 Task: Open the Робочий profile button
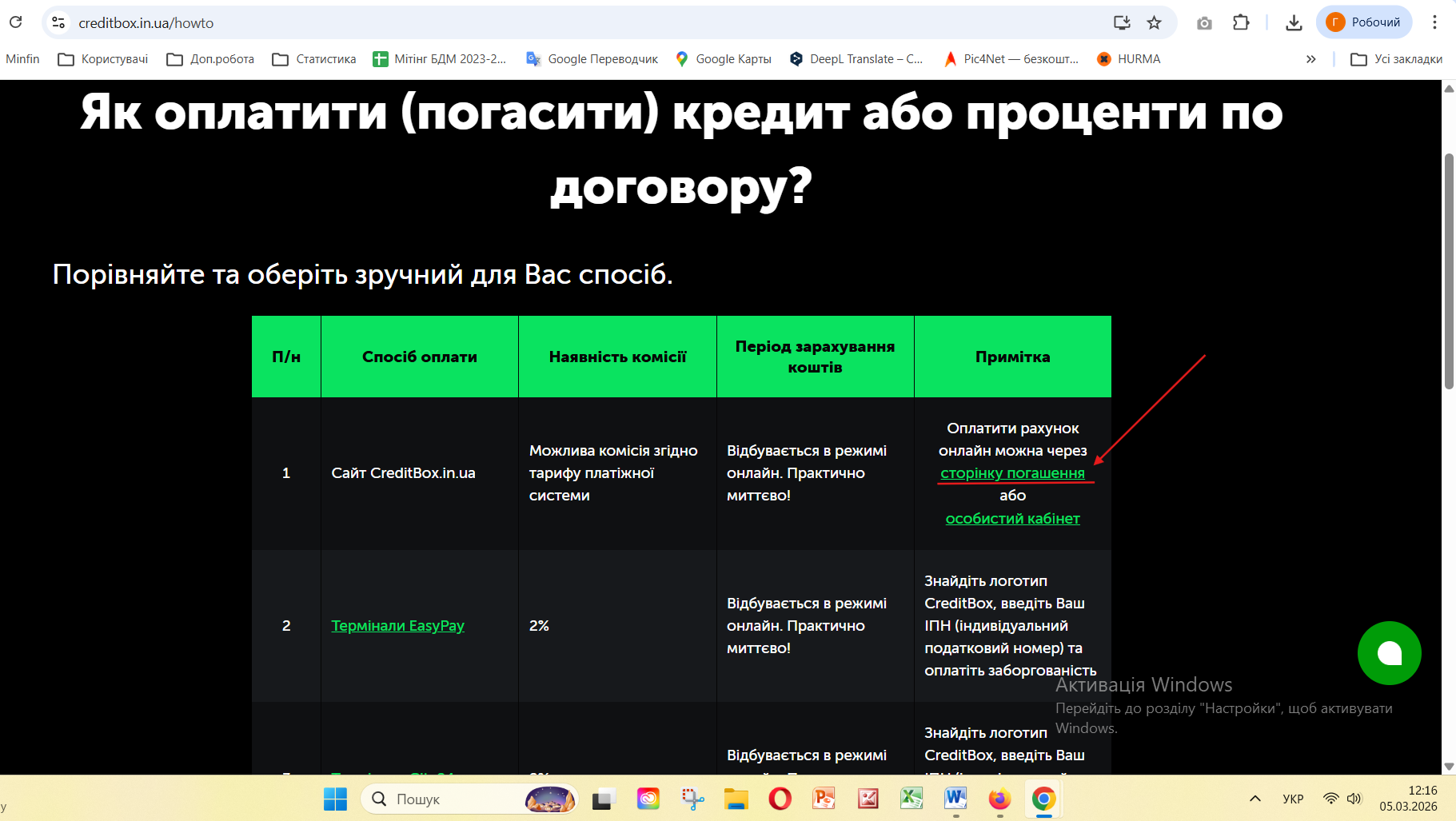click(1364, 22)
